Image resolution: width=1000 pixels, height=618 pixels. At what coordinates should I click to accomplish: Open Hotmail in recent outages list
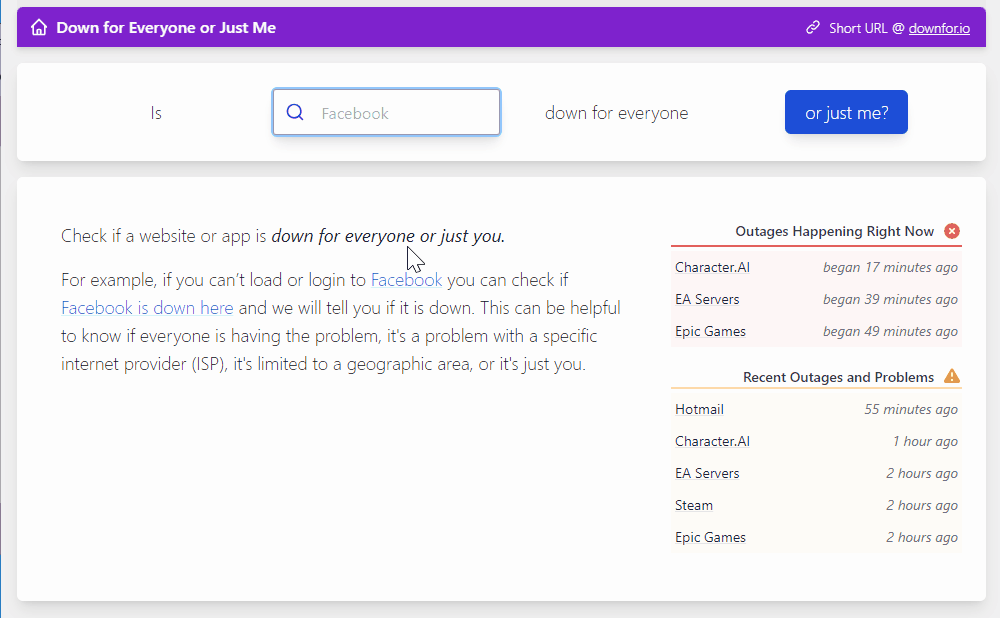(x=699, y=409)
